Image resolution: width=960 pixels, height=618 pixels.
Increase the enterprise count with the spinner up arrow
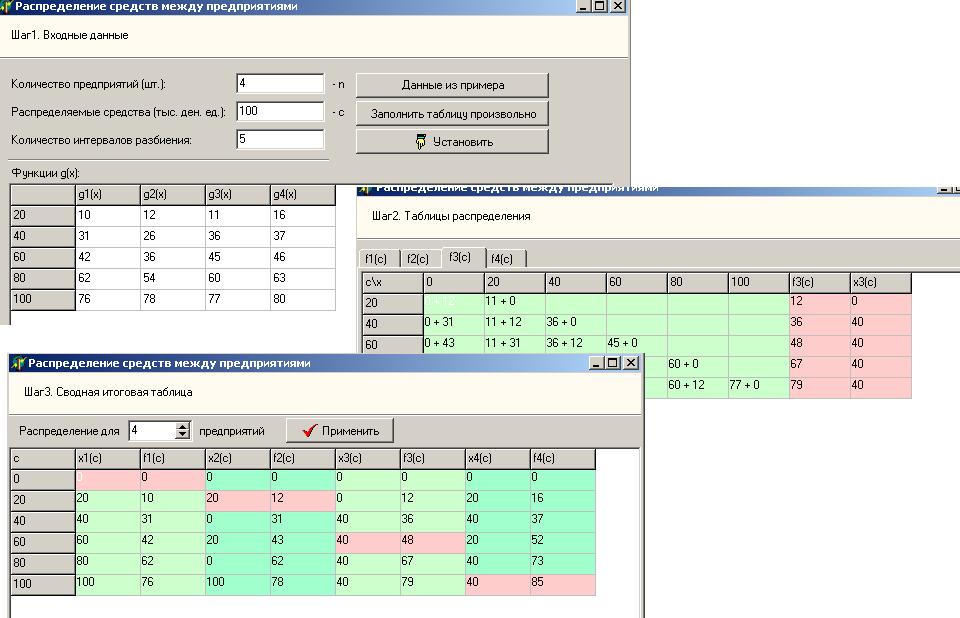(x=182, y=427)
